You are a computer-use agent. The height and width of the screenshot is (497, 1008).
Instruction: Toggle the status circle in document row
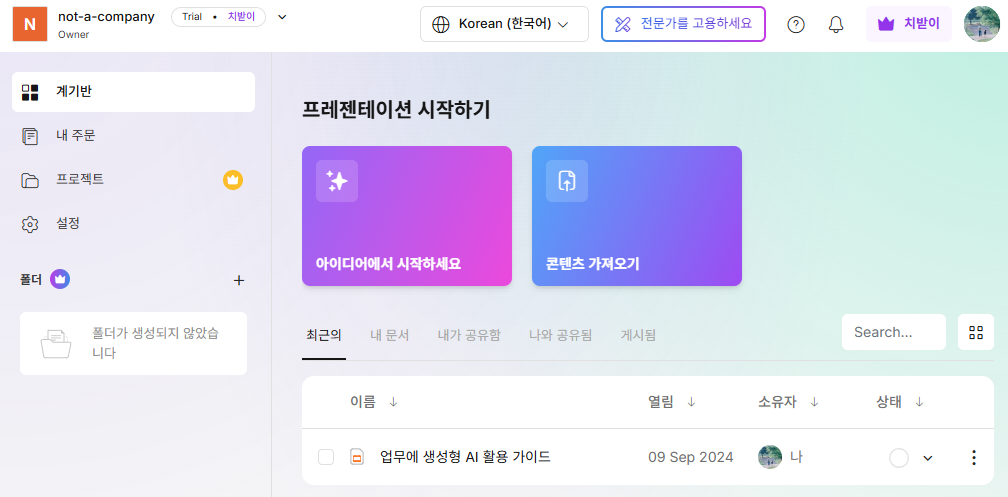(899, 457)
